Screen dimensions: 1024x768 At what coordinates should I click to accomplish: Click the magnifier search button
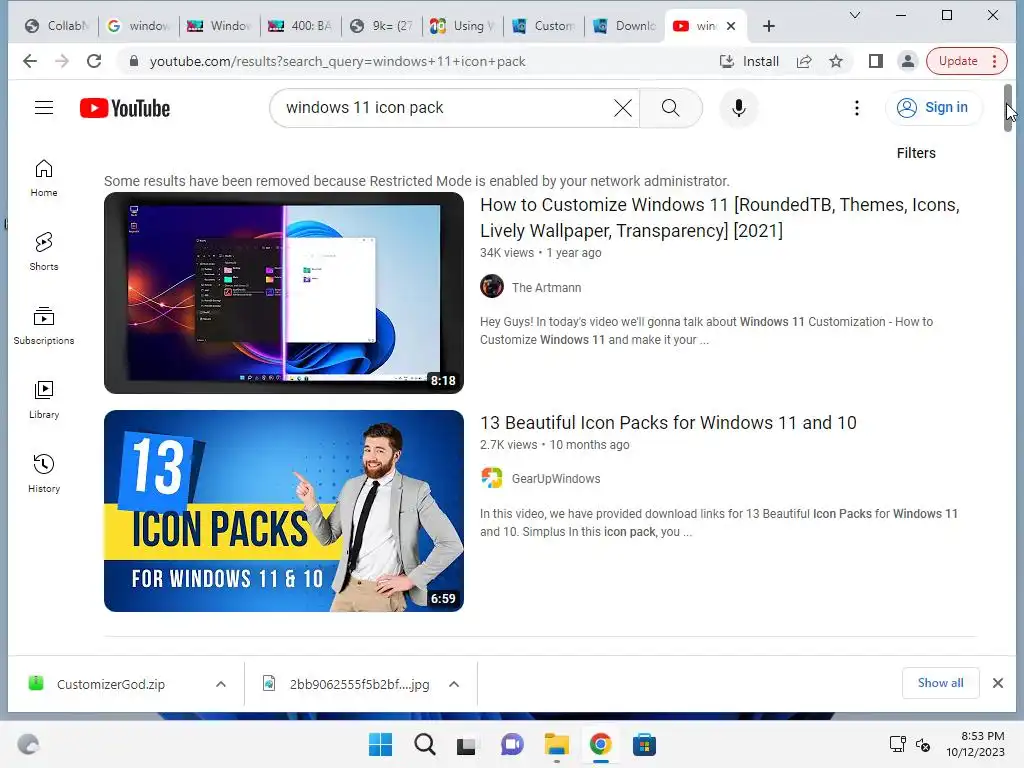(671, 108)
